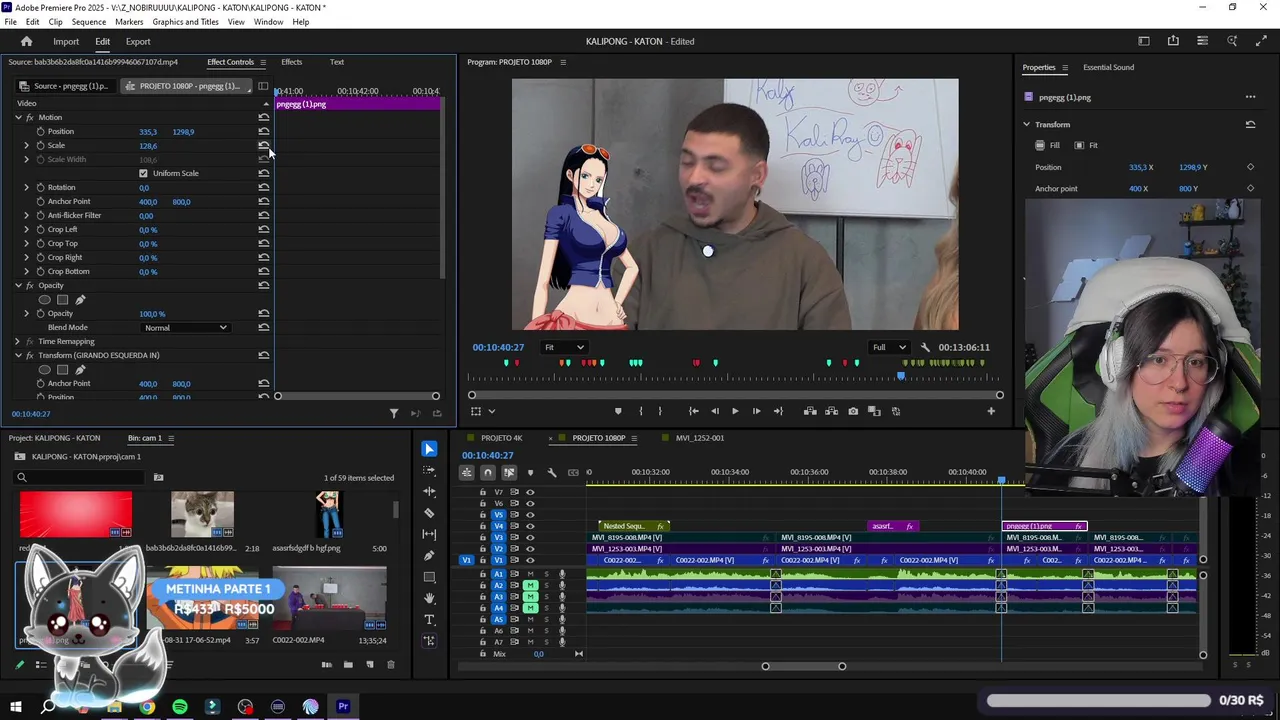Screen dimensions: 1280x720
Task: Mute audio track A1
Action: tap(531, 574)
